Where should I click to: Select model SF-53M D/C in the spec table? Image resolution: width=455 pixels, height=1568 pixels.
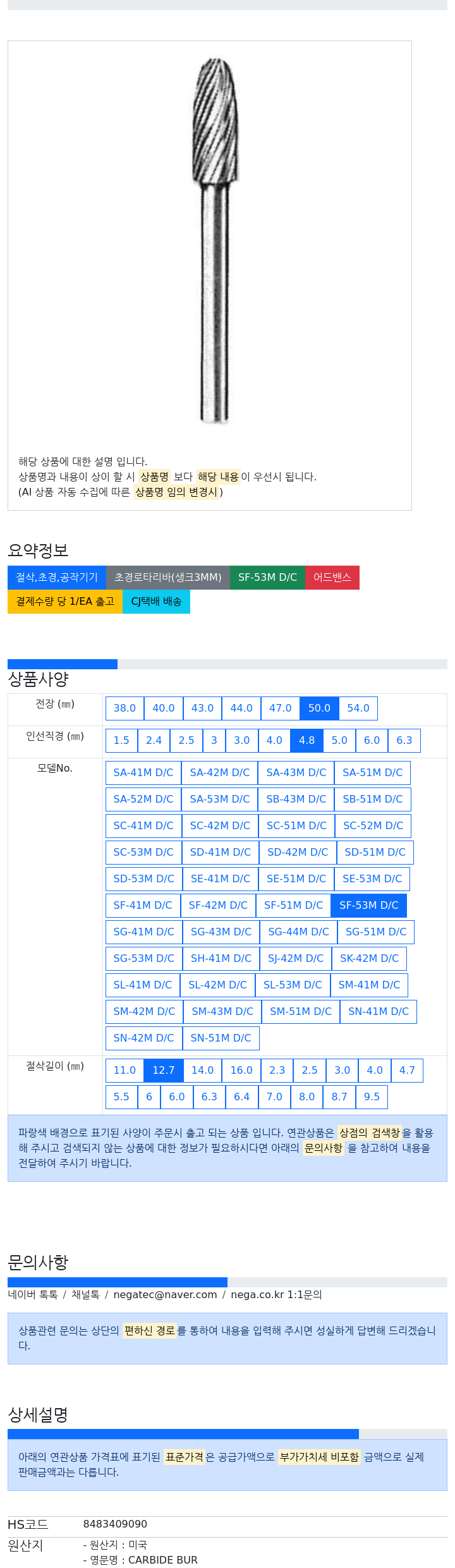[x=369, y=906]
